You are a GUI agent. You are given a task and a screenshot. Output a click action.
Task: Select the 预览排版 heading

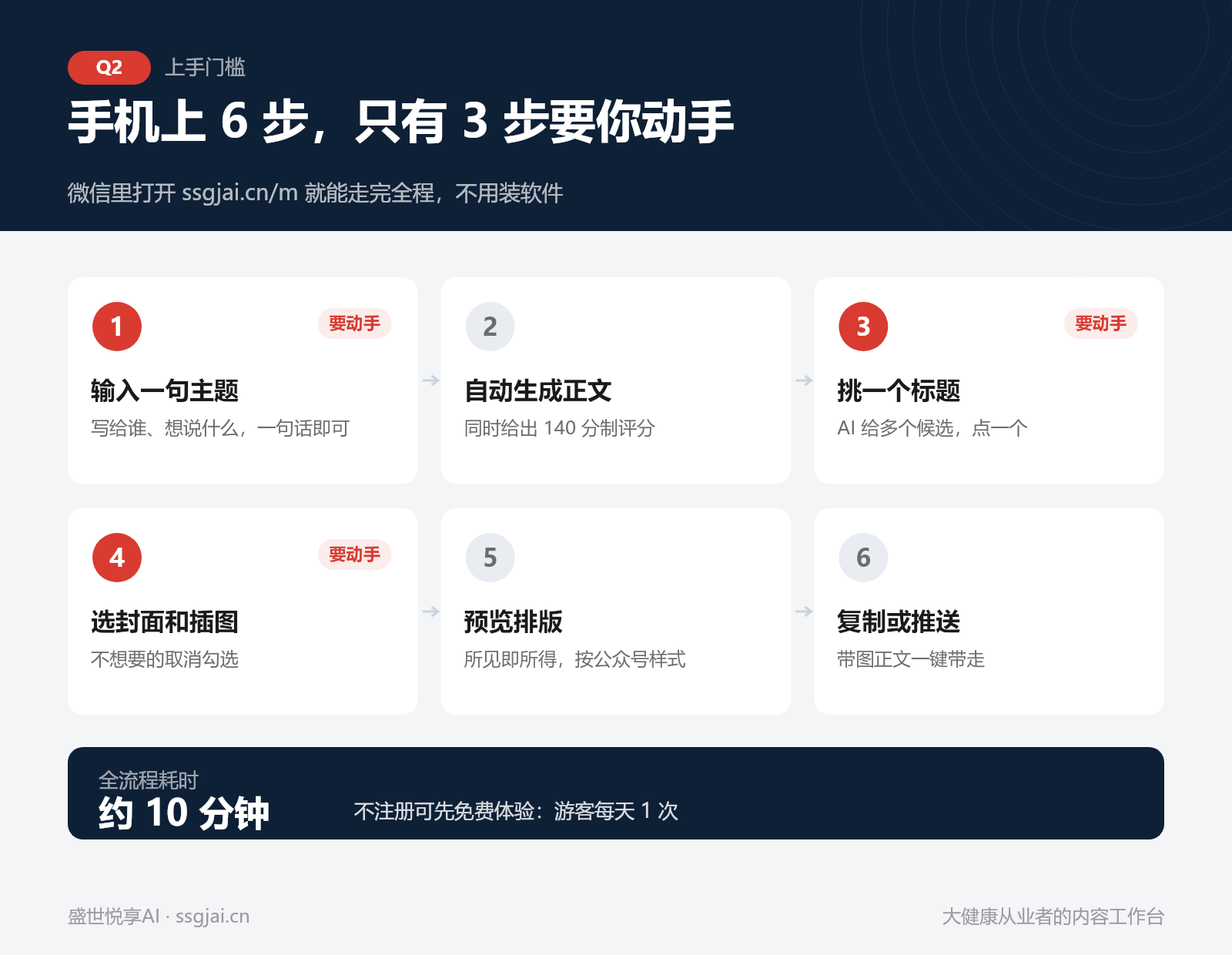[514, 622]
